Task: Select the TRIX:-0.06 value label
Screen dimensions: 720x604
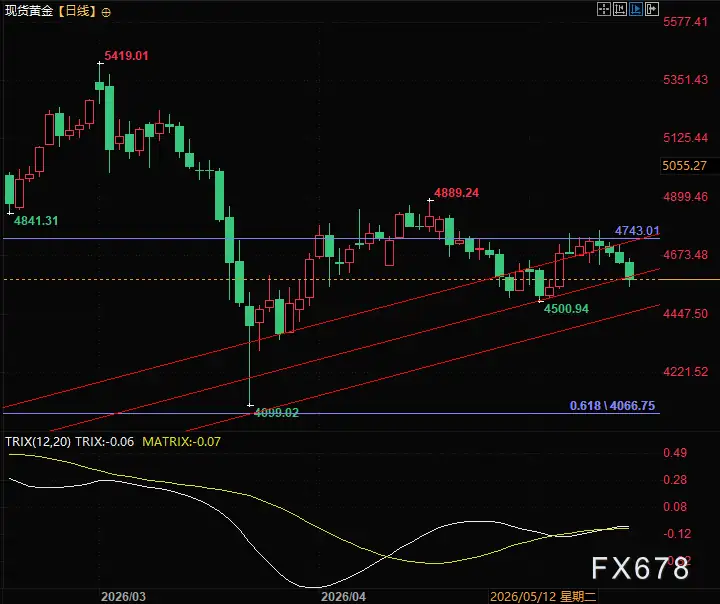Action: pyautogui.click(x=105, y=442)
